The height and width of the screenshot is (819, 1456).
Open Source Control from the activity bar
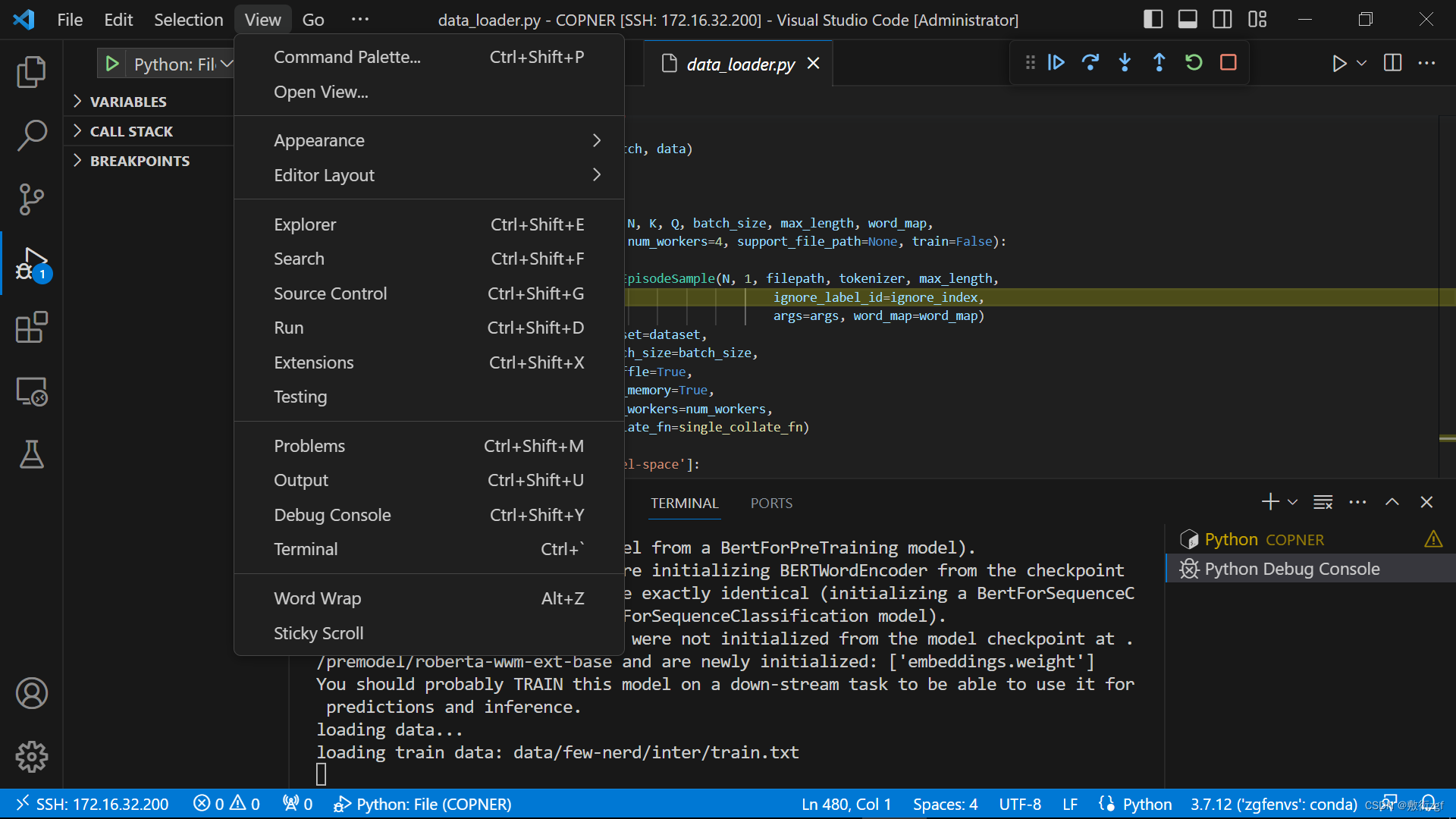point(31,199)
